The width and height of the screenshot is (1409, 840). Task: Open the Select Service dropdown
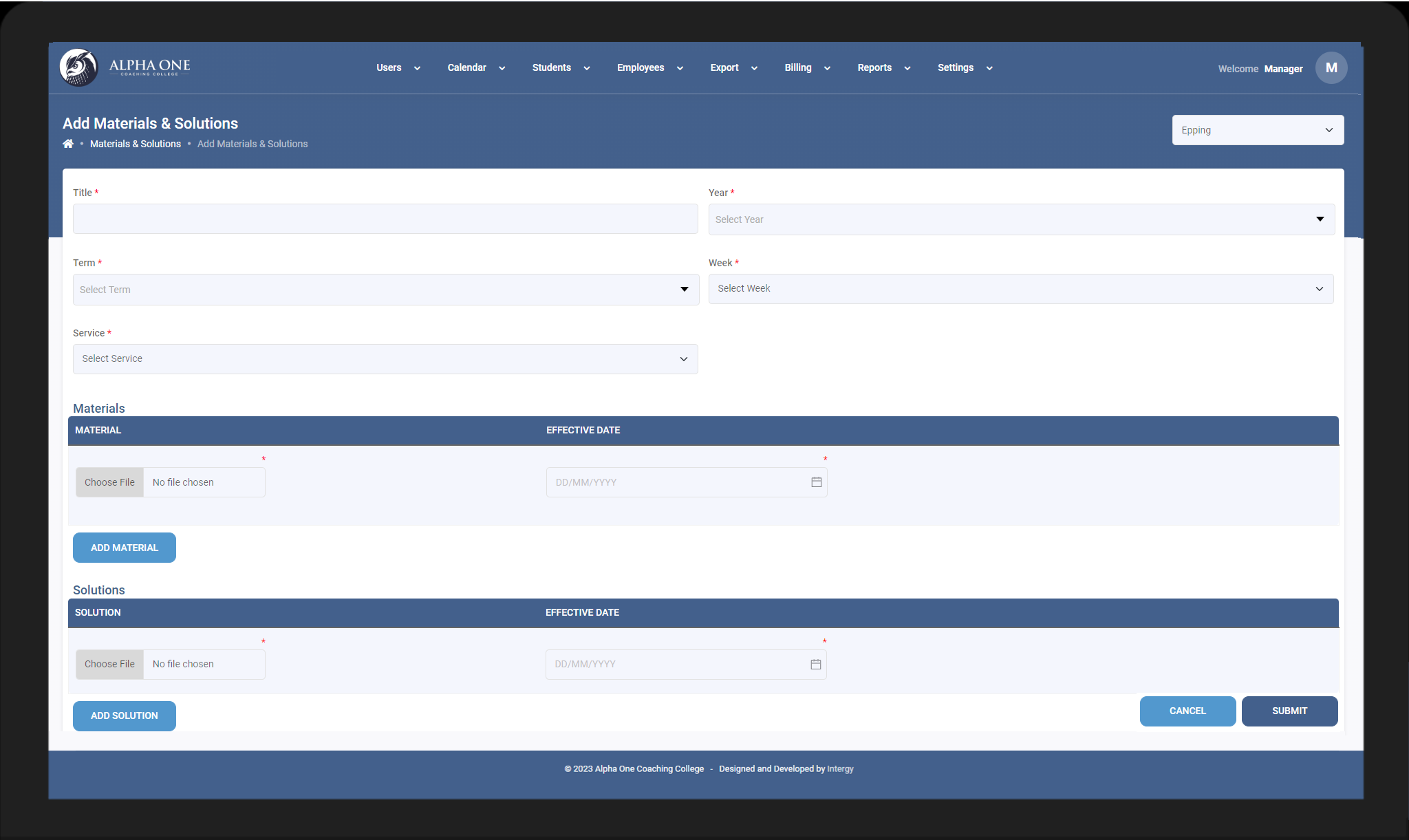pyautogui.click(x=385, y=359)
